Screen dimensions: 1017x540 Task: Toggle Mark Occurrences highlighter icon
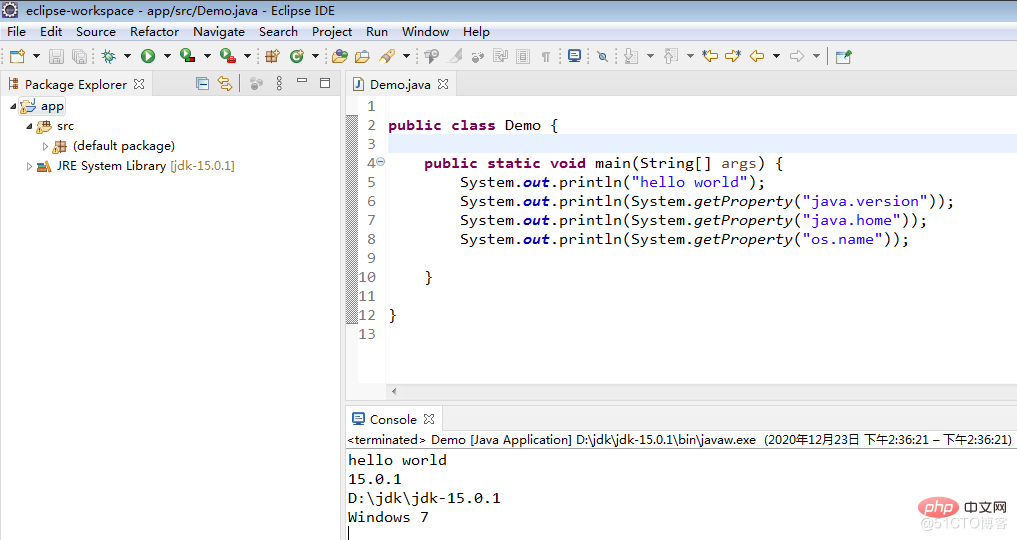click(456, 56)
